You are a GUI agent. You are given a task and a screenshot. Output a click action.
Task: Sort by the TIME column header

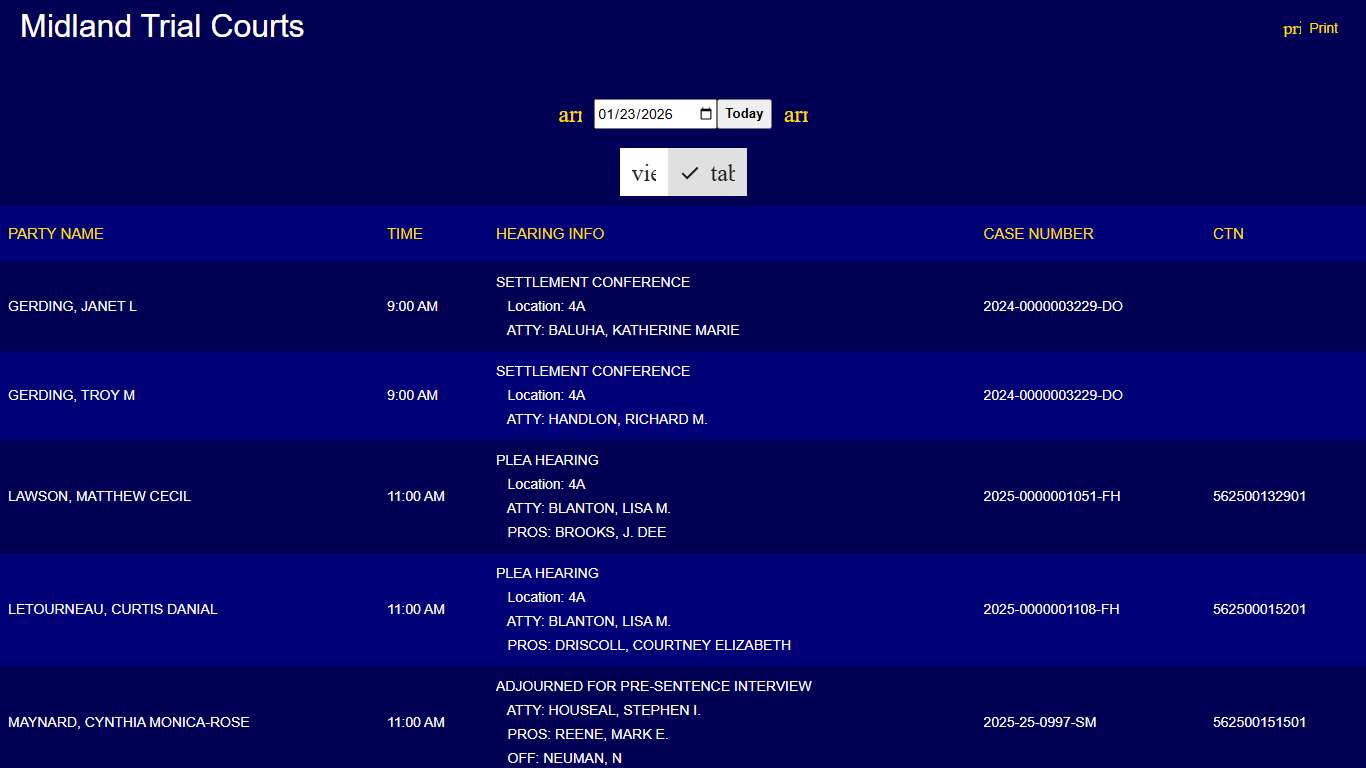tap(405, 234)
